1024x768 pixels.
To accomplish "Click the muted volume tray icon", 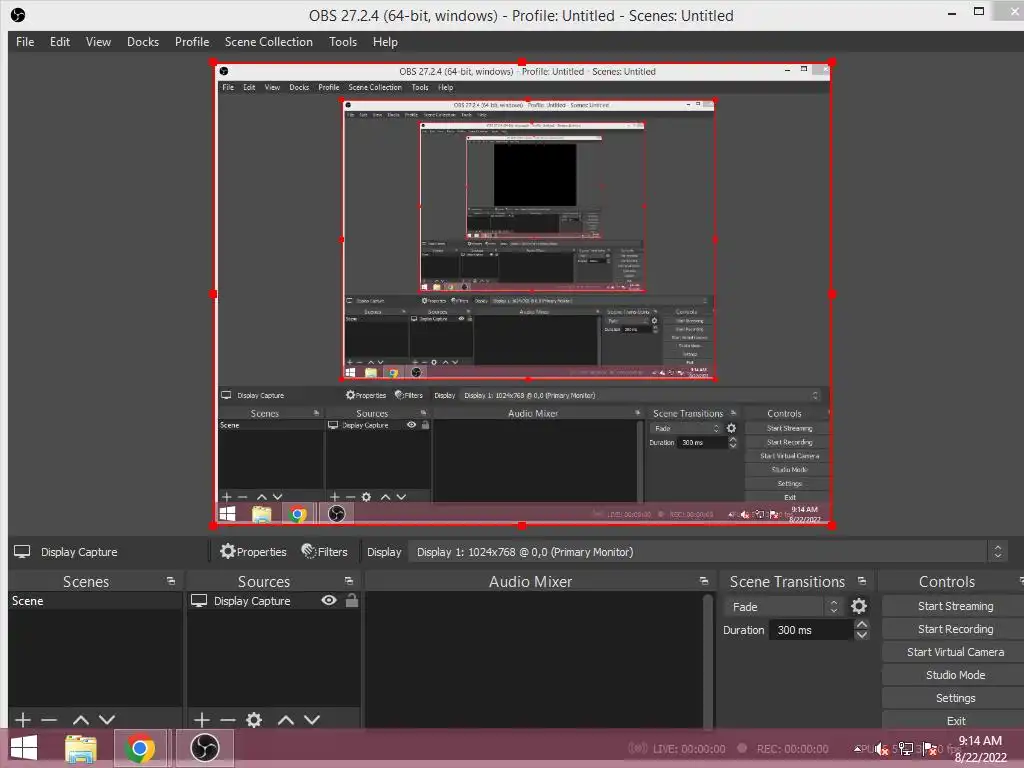I will pos(882,749).
